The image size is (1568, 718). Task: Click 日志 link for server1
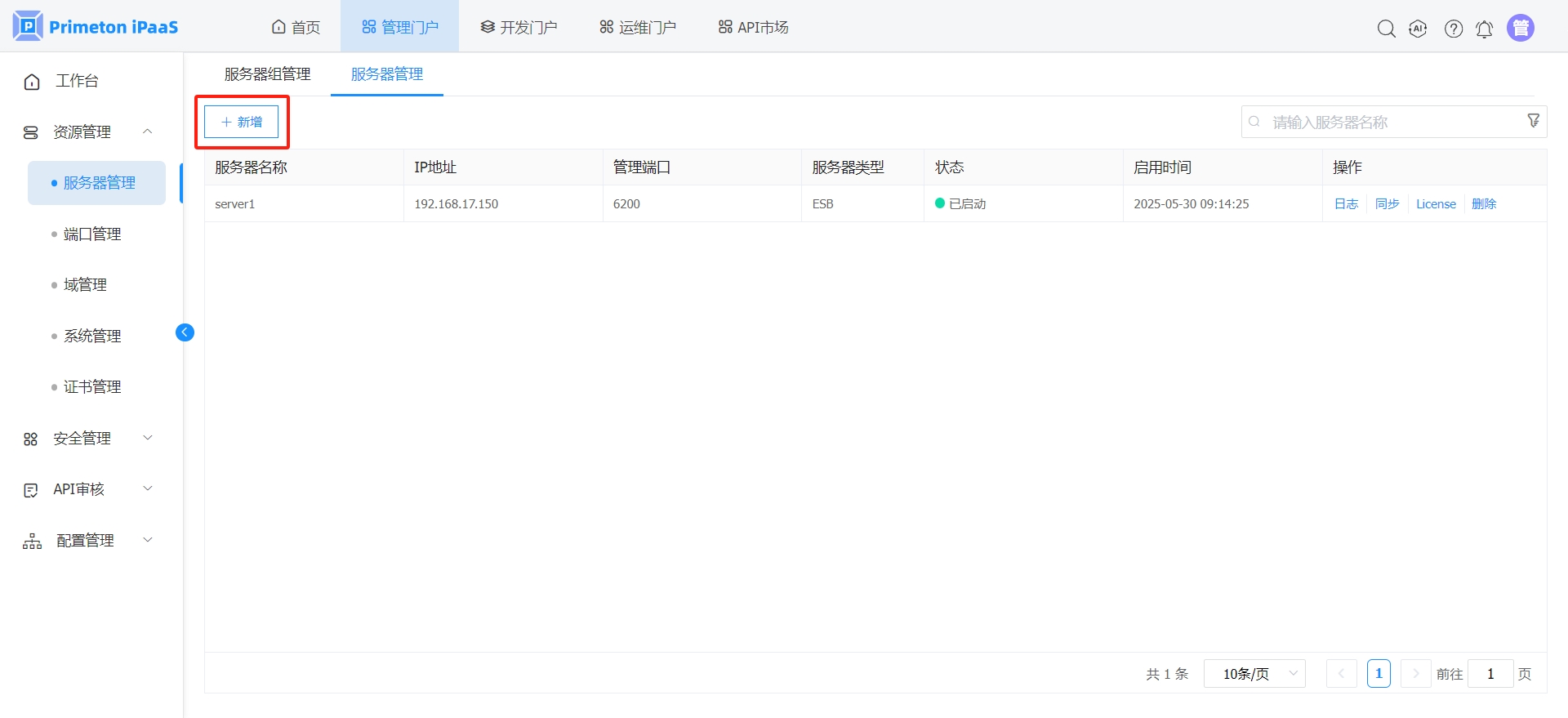click(x=1346, y=204)
